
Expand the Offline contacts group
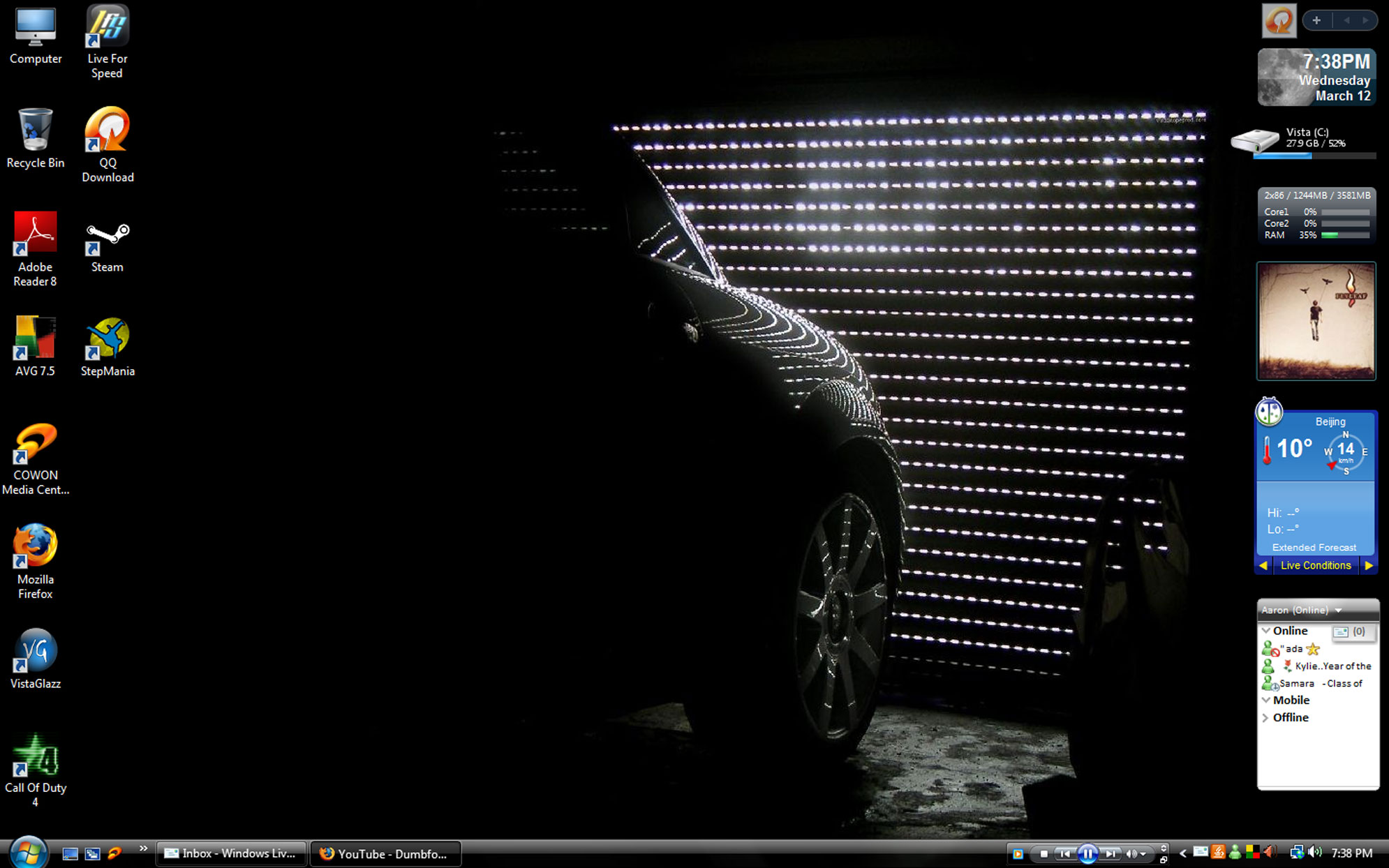[1265, 718]
